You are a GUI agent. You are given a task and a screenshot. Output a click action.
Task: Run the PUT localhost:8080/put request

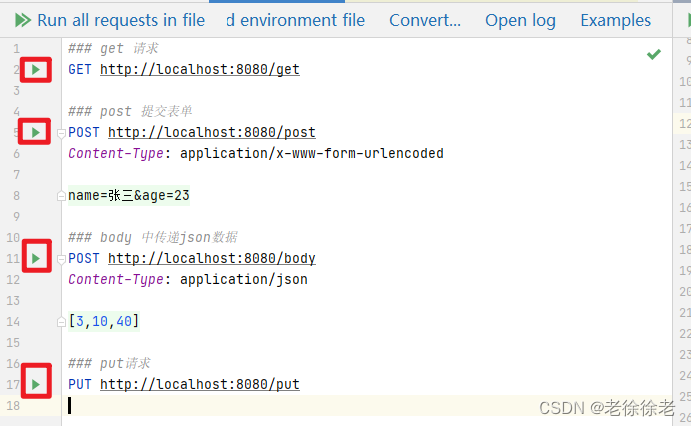pos(36,384)
